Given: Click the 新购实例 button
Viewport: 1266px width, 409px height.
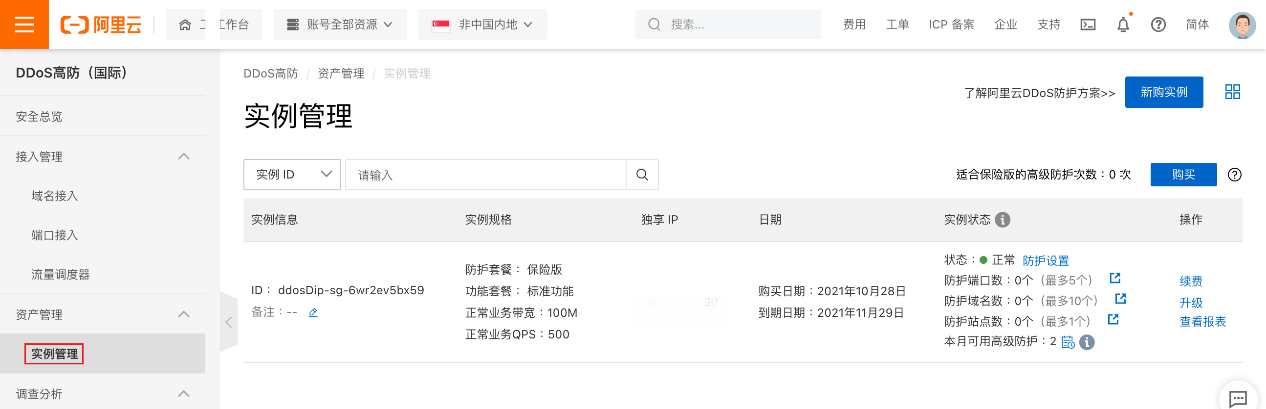Looking at the screenshot, I should 1163,92.
